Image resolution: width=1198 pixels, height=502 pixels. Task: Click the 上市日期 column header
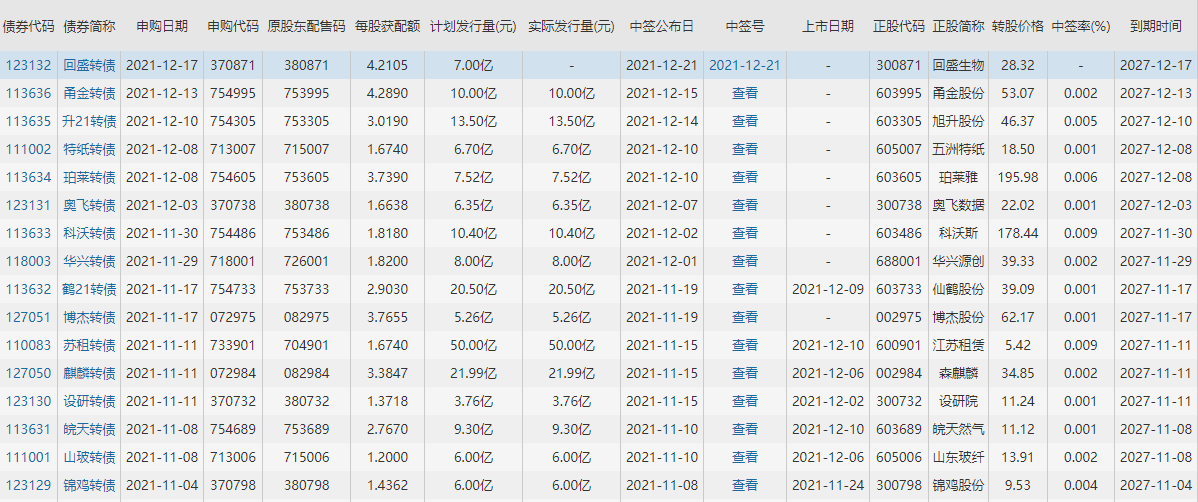coord(828,26)
